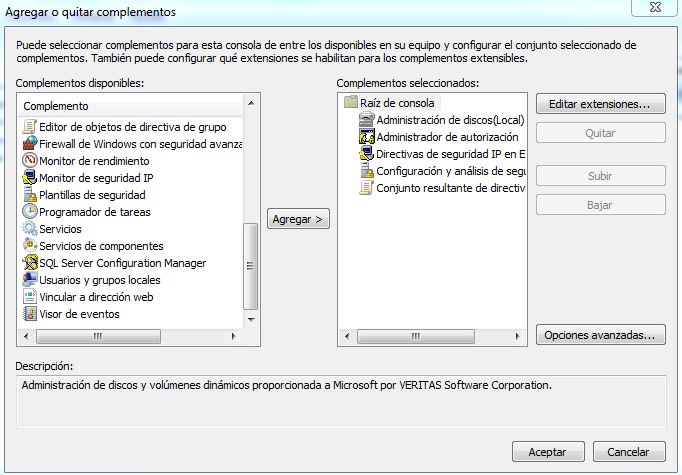Click horizontal scrollbar thumb in selected list
The image size is (682, 475).
pyautogui.click(x=416, y=336)
